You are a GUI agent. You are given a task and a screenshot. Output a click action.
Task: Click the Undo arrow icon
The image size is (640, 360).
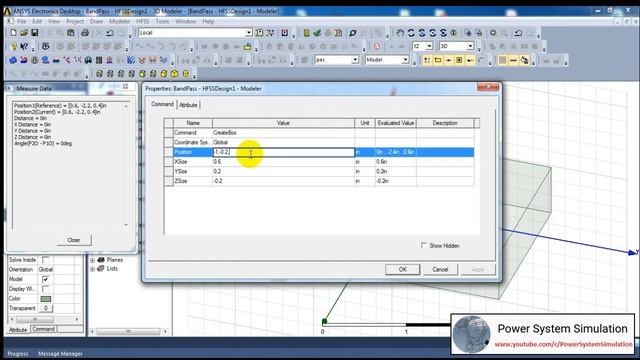pos(110,33)
